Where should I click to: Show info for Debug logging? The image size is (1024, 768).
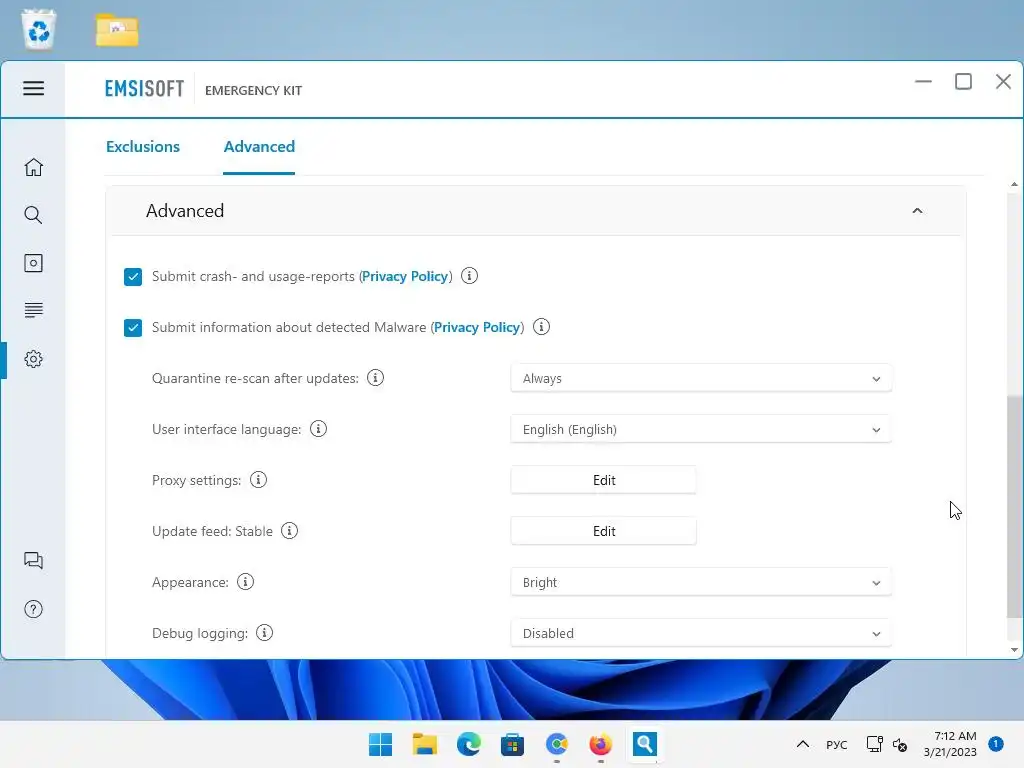pos(264,632)
